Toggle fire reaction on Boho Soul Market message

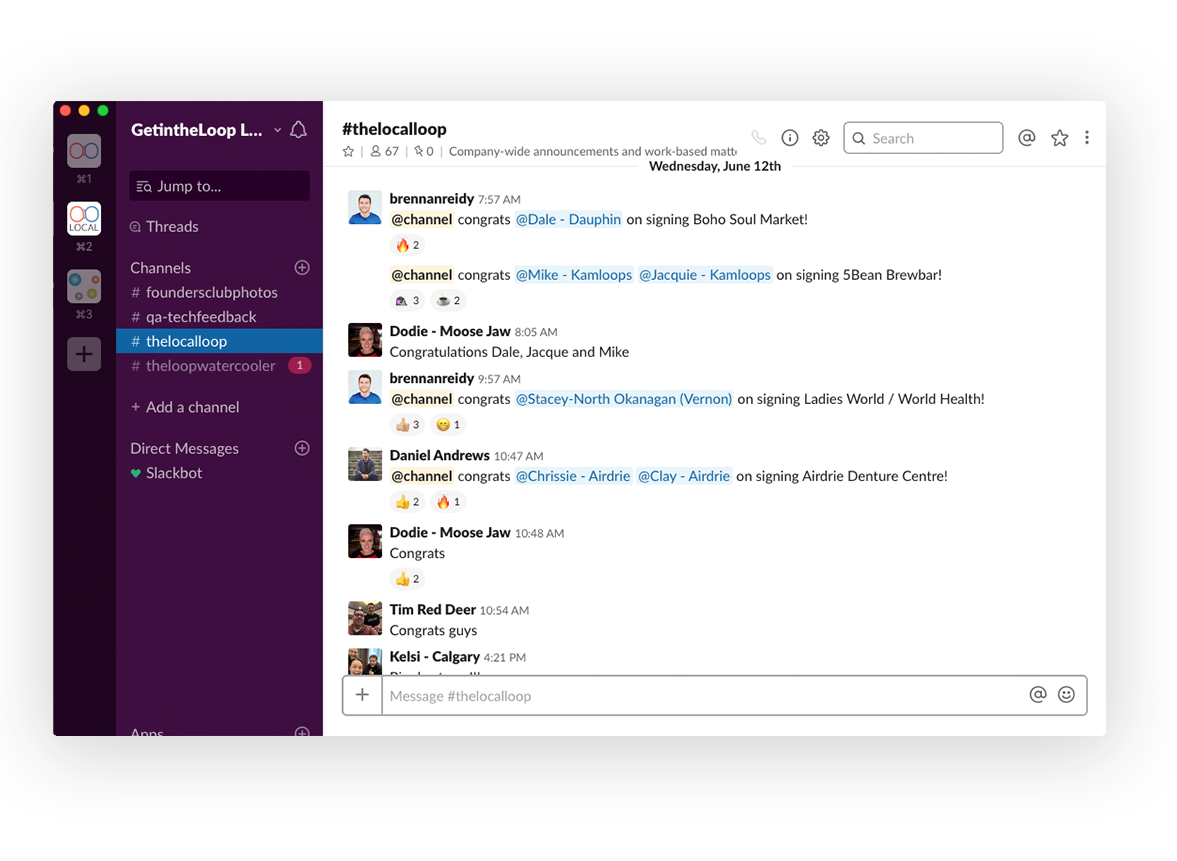408,245
